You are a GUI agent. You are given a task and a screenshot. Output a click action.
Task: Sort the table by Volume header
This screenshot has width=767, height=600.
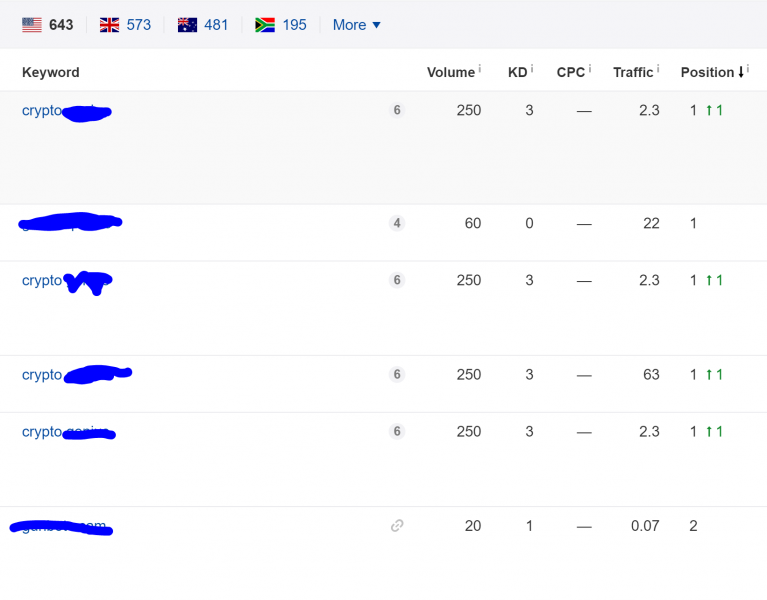pyautogui.click(x=451, y=72)
